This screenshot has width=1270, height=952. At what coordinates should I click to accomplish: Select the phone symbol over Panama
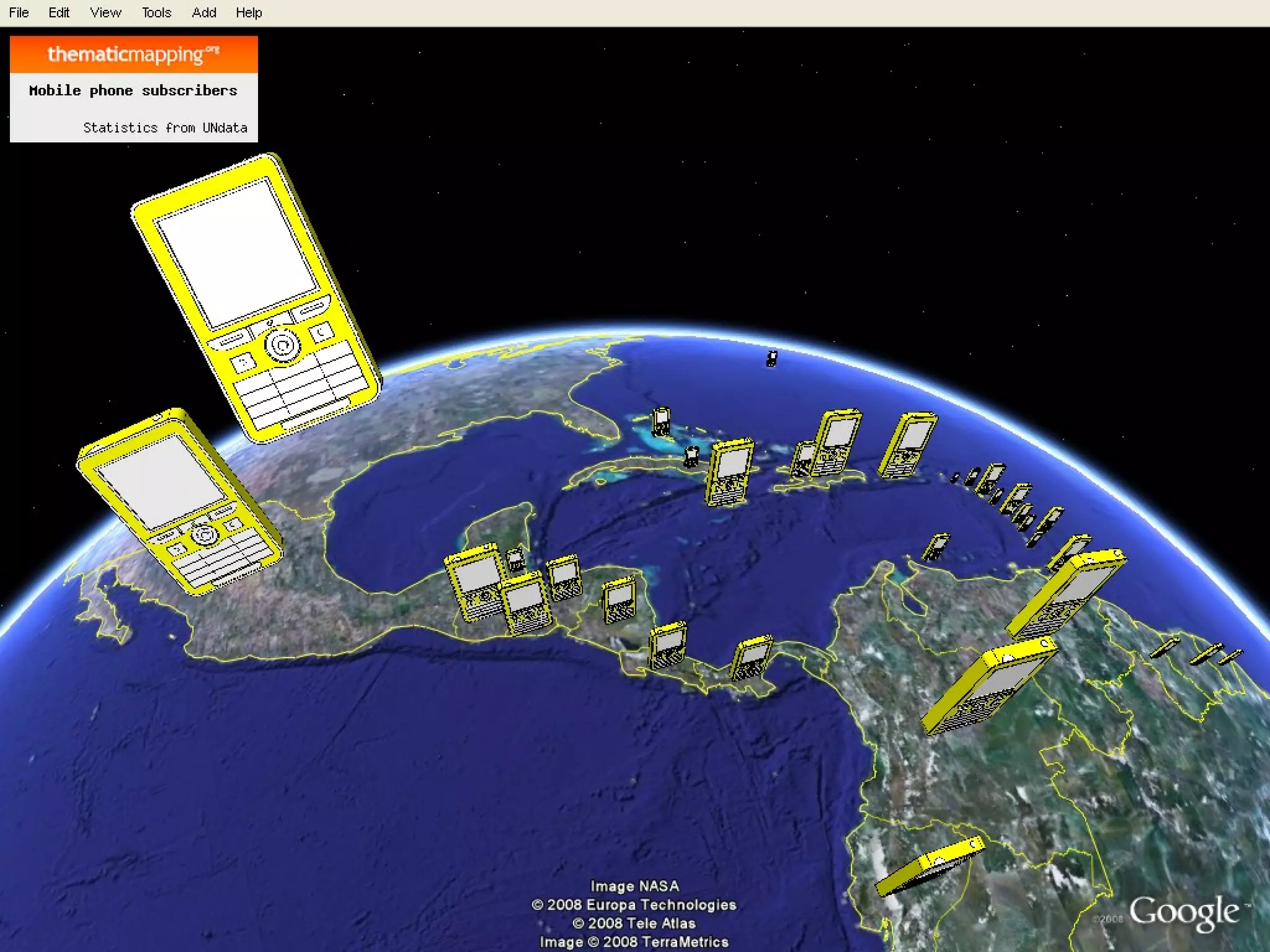tap(752, 658)
